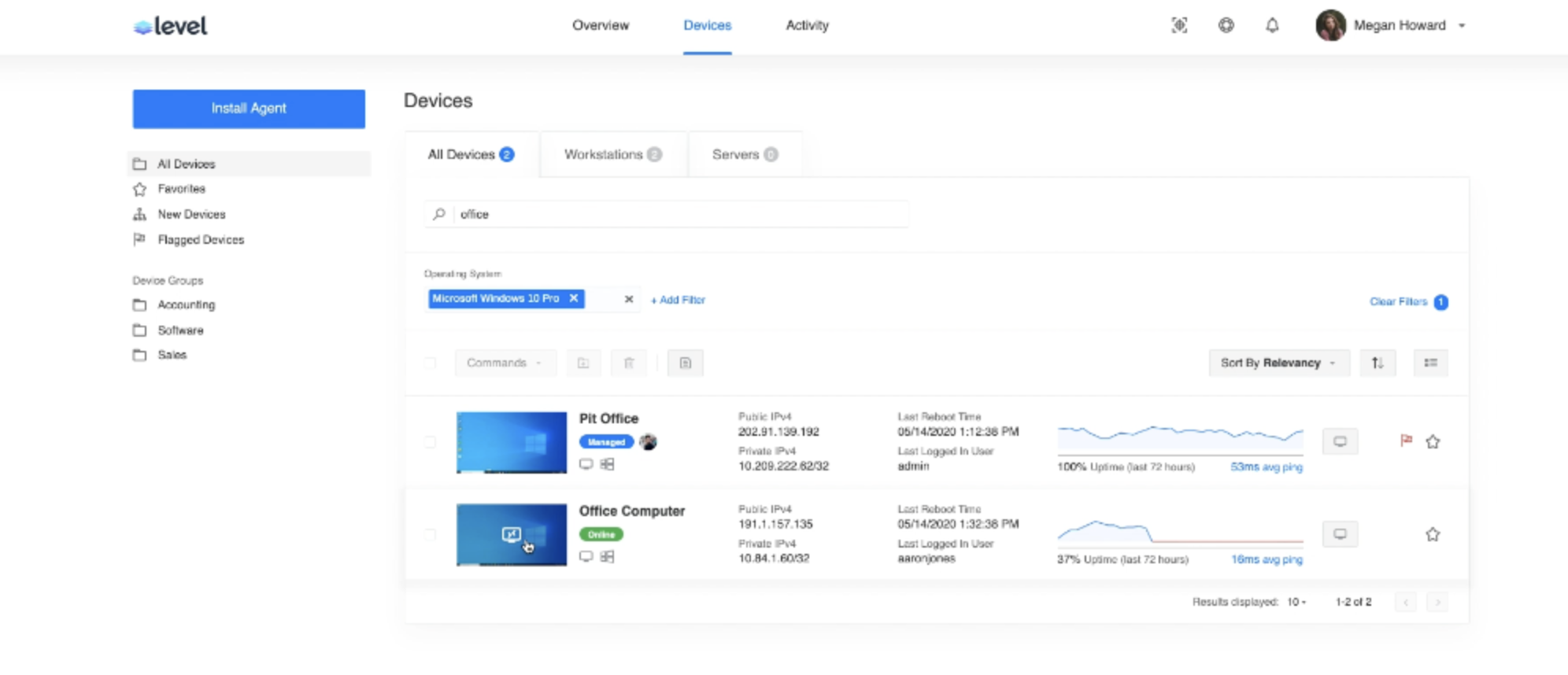Click the magnifier icon in the search bar
Image resolution: width=1568 pixels, height=675 pixels.
[x=439, y=214]
